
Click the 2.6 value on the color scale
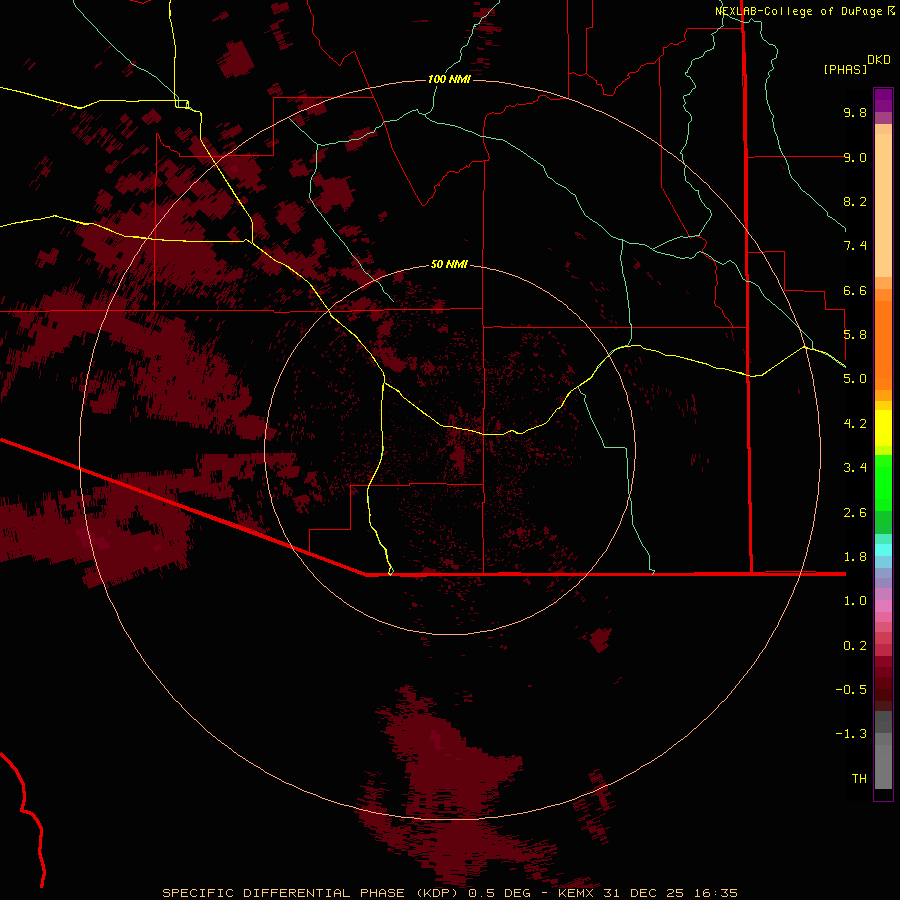pos(855,513)
